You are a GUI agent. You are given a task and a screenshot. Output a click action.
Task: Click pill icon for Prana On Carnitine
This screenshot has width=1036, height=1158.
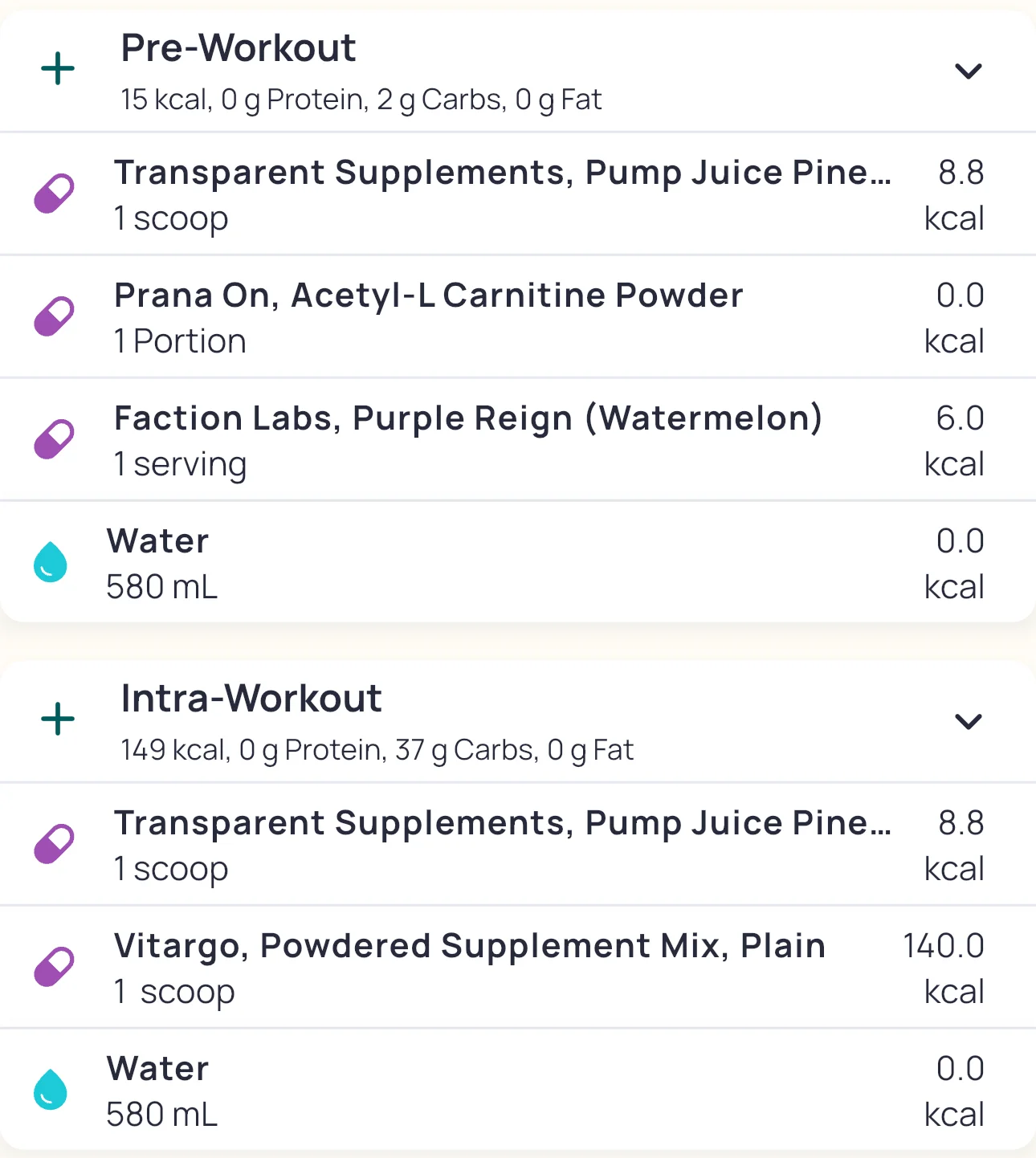coord(54,316)
